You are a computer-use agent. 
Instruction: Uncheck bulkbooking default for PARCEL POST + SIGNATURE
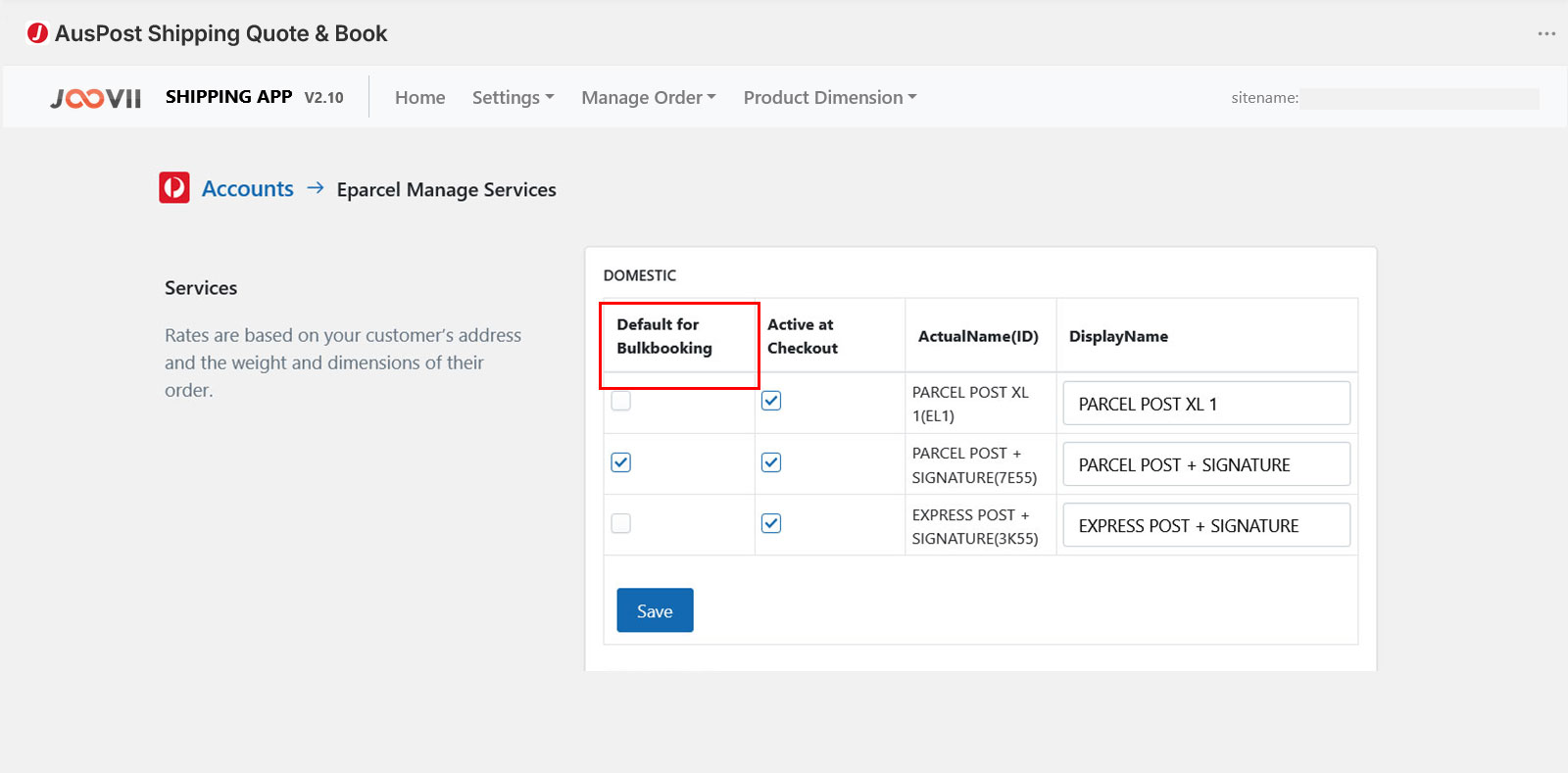point(621,462)
